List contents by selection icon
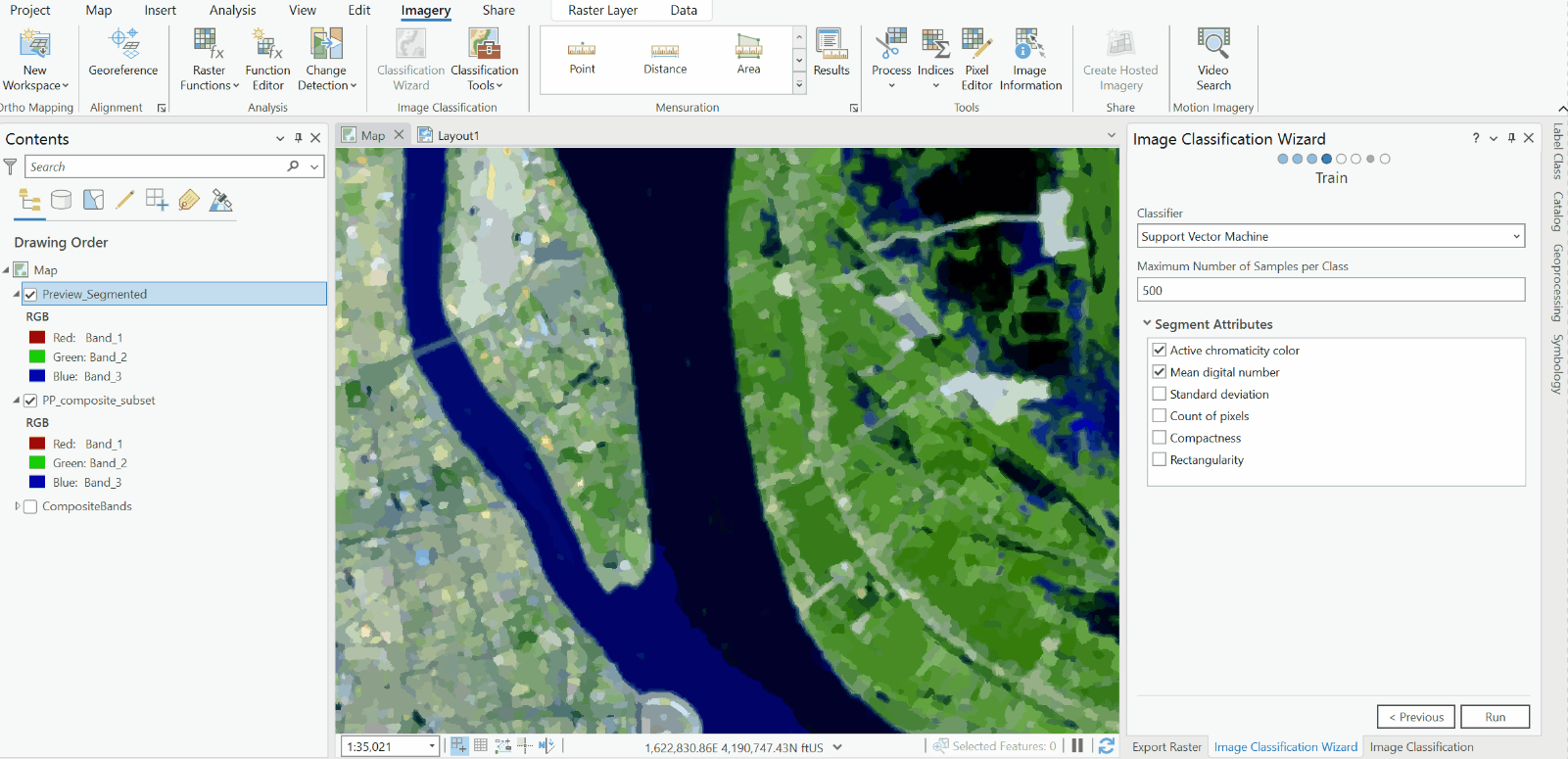 93,201
